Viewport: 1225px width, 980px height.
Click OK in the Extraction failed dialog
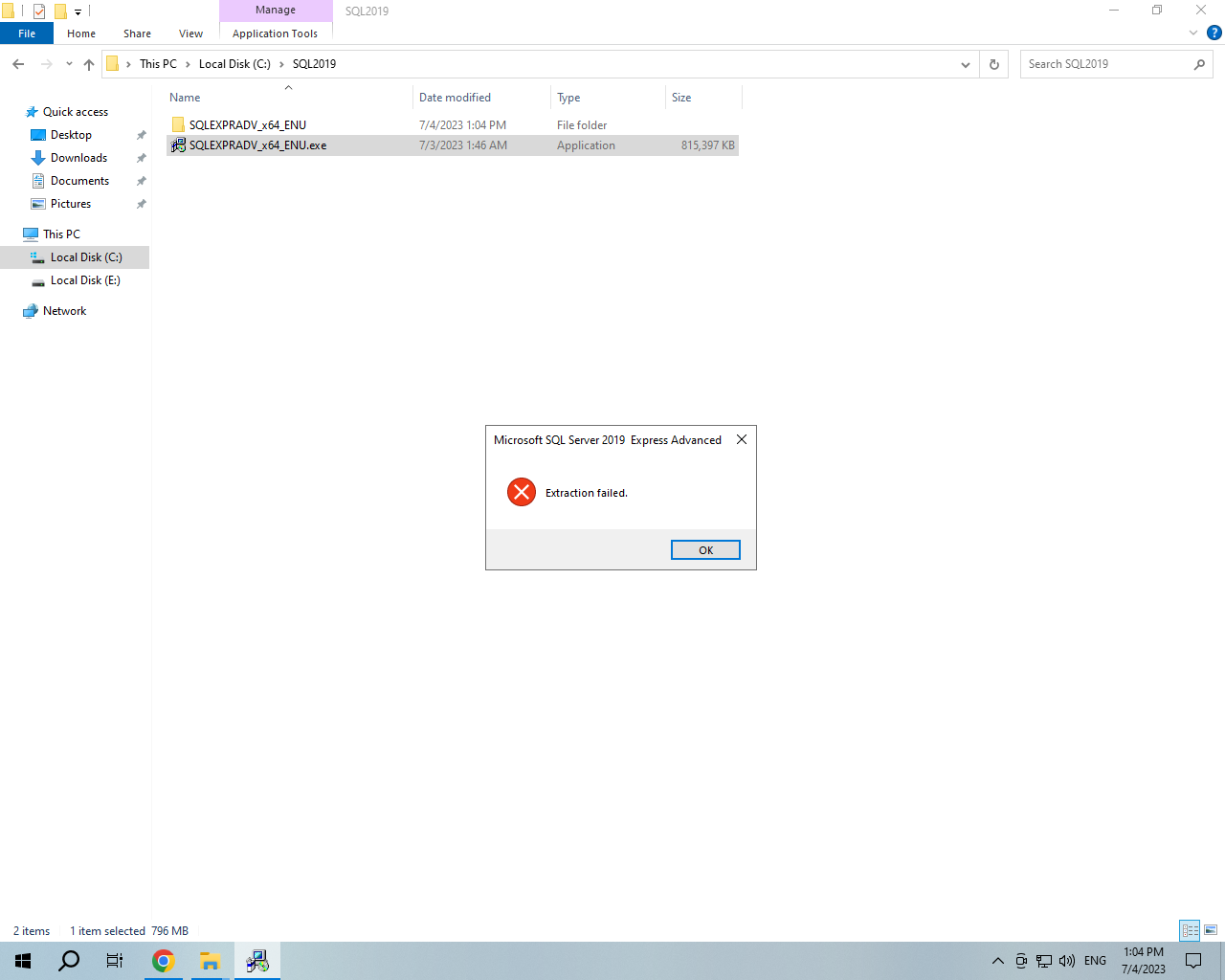(705, 550)
